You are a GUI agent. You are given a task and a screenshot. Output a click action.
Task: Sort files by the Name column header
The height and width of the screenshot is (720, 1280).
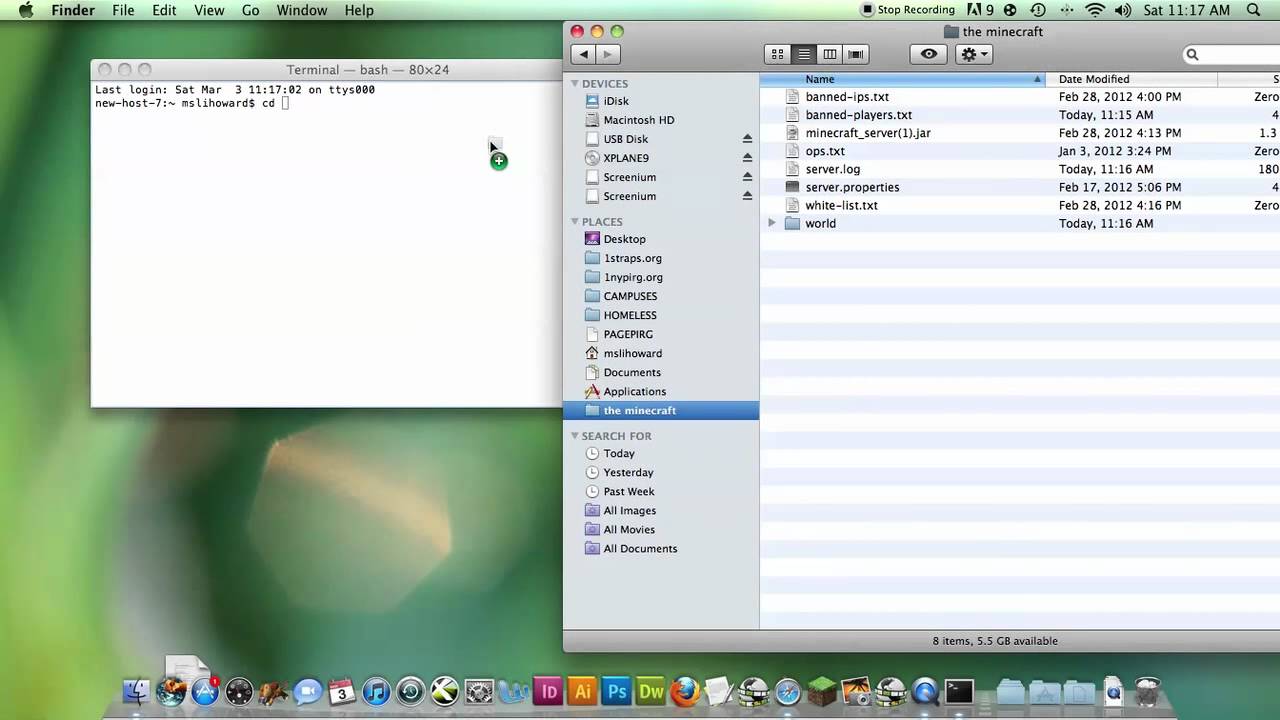tap(902, 79)
